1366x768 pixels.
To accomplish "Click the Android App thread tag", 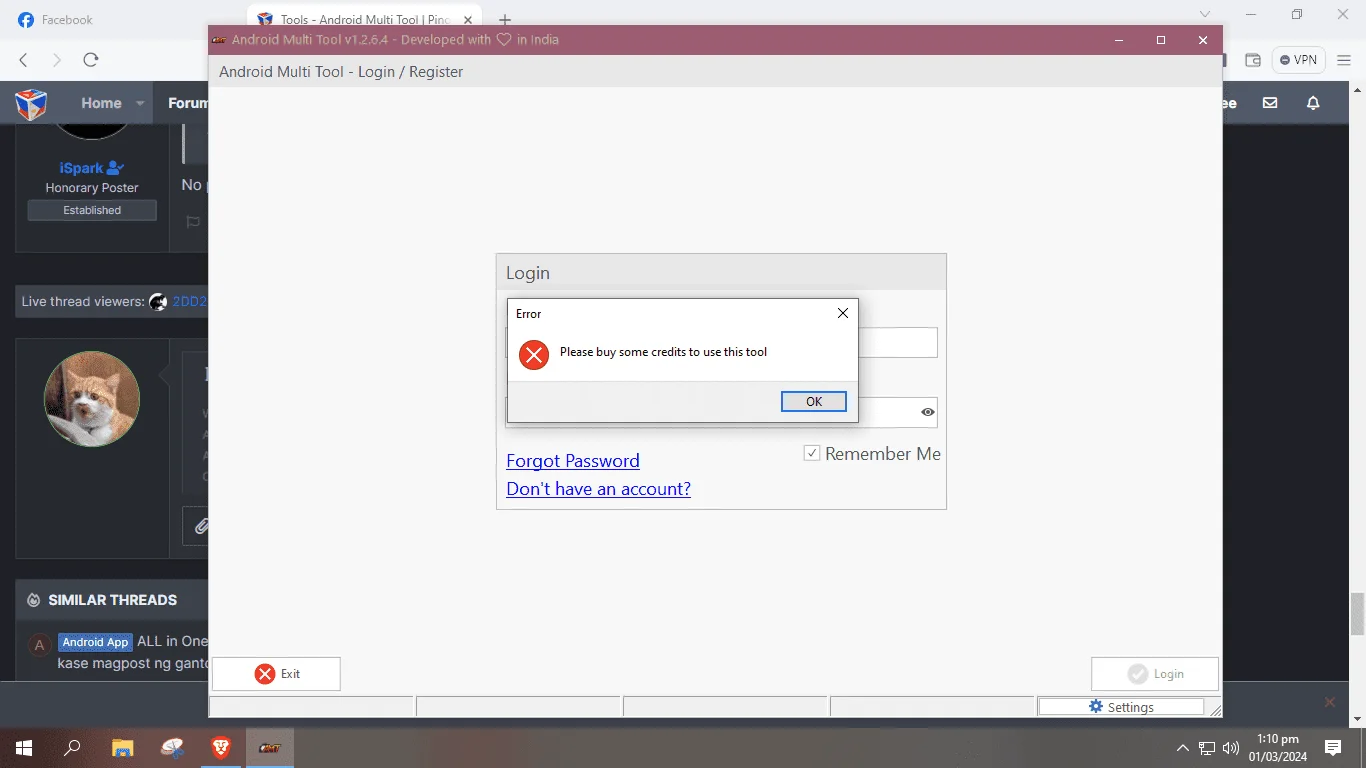I will 95,642.
